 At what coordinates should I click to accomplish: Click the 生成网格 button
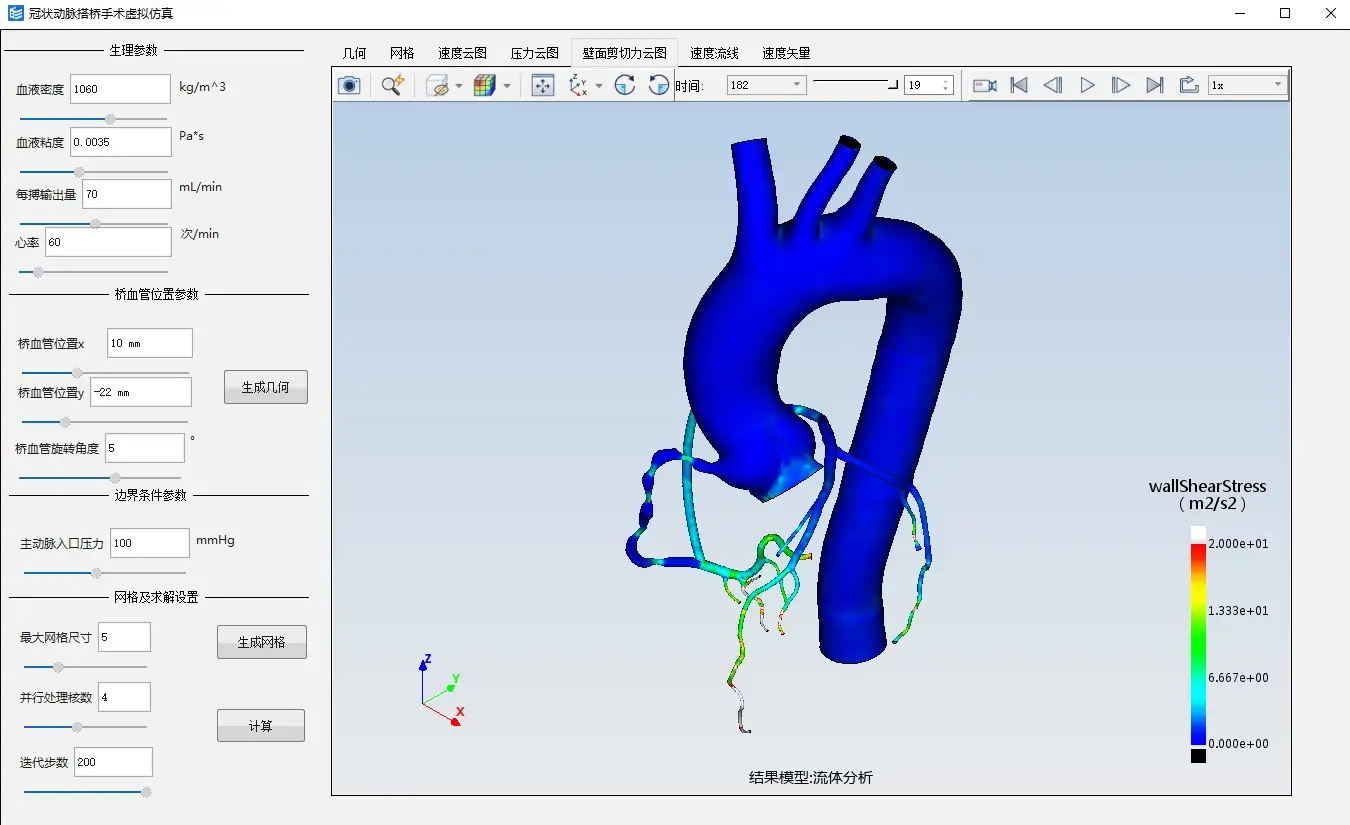pos(261,642)
